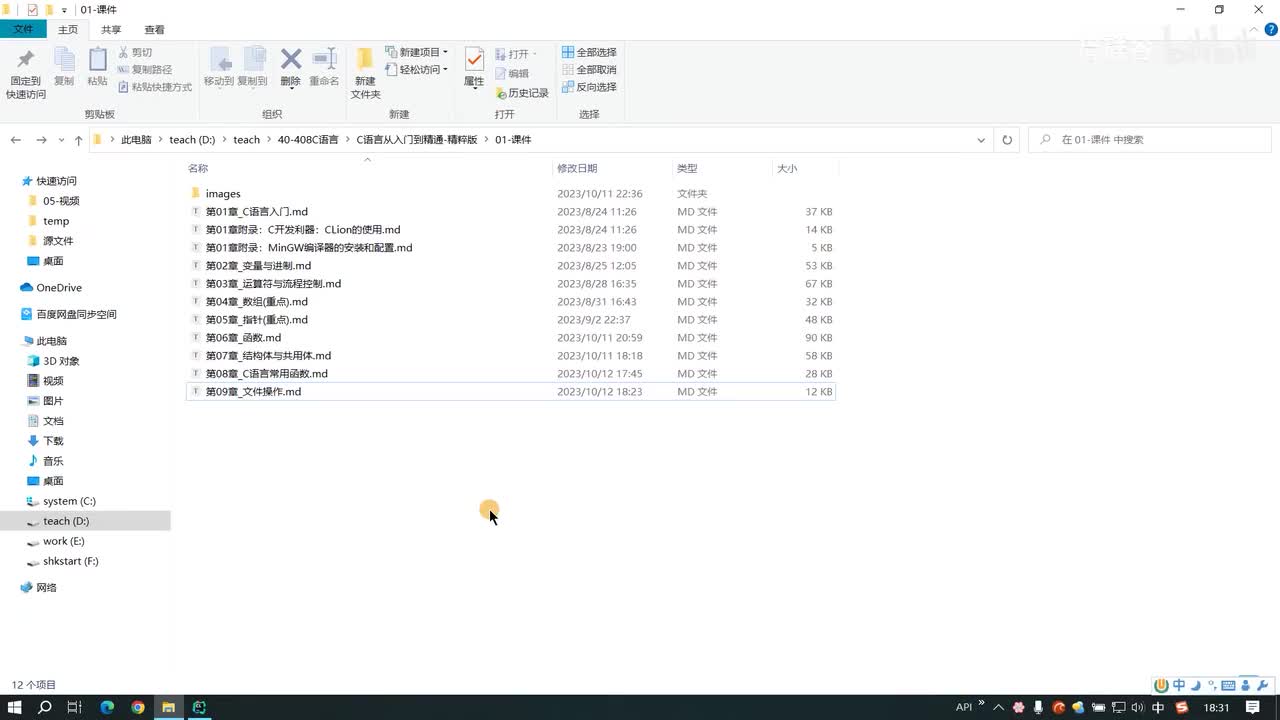This screenshot has height=720, width=1280.
Task: Select file 第05章_指针(重点).md
Action: click(257, 320)
